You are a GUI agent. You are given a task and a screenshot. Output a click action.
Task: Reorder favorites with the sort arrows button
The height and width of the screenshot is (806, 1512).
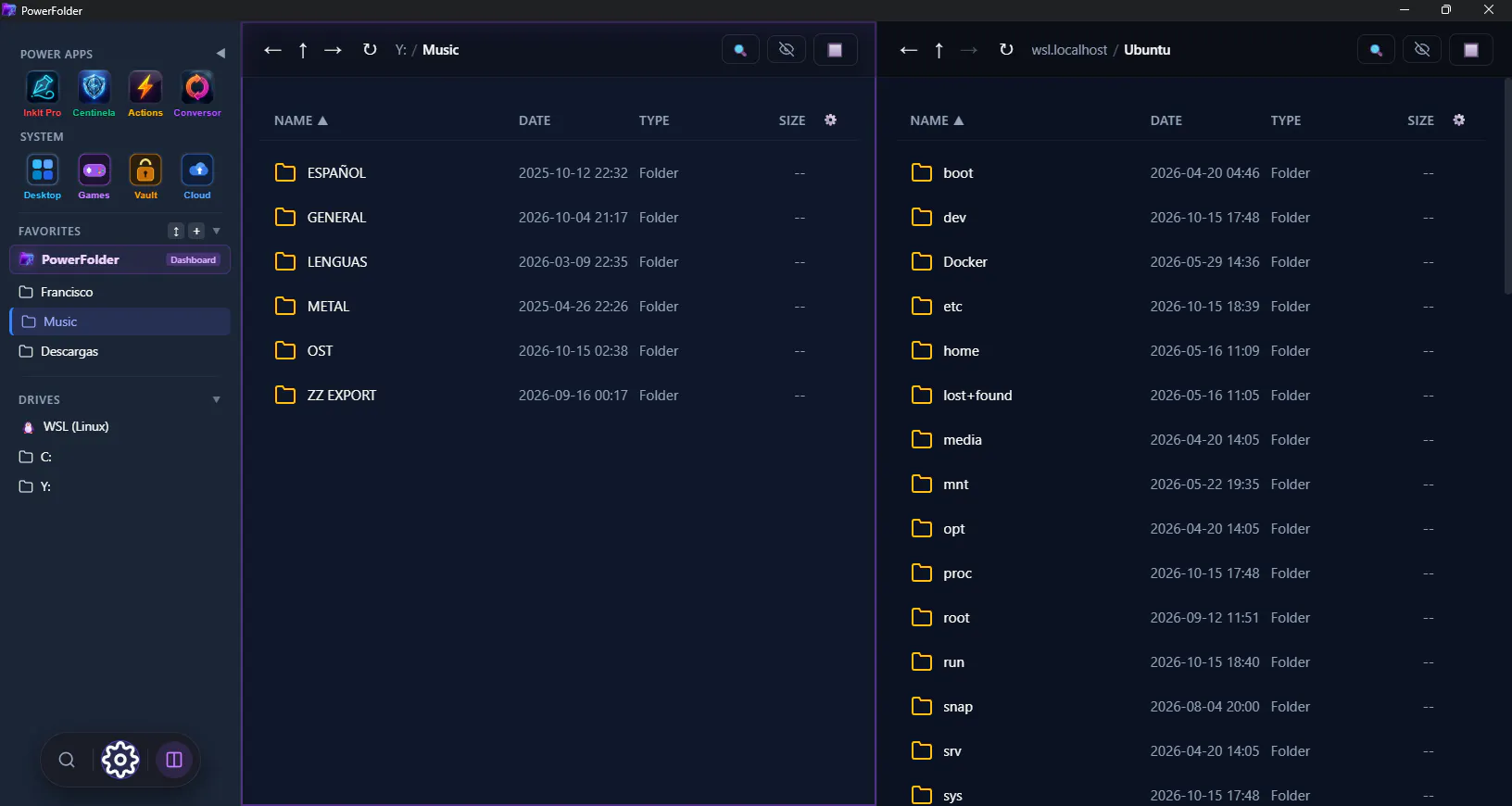point(176,231)
